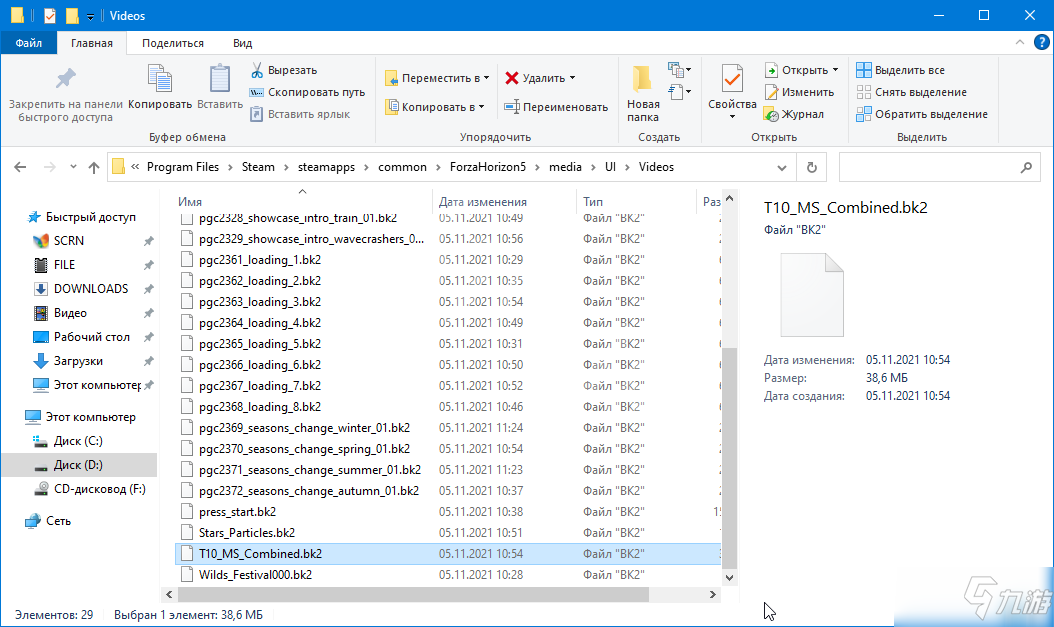Viewport: 1054px width, 627px height.
Task: Click the media breadcrumb segment
Action: pyautogui.click(x=565, y=167)
